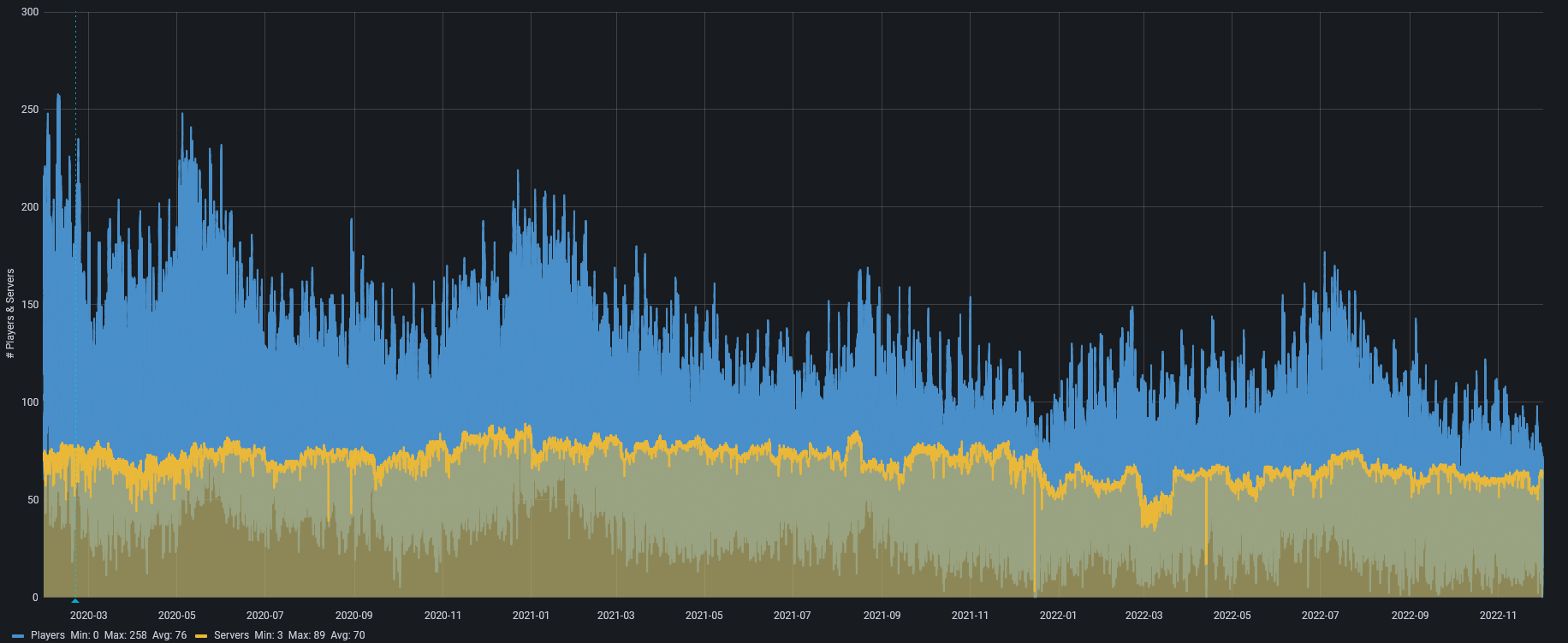Click the 2020-05 time axis label

click(177, 616)
